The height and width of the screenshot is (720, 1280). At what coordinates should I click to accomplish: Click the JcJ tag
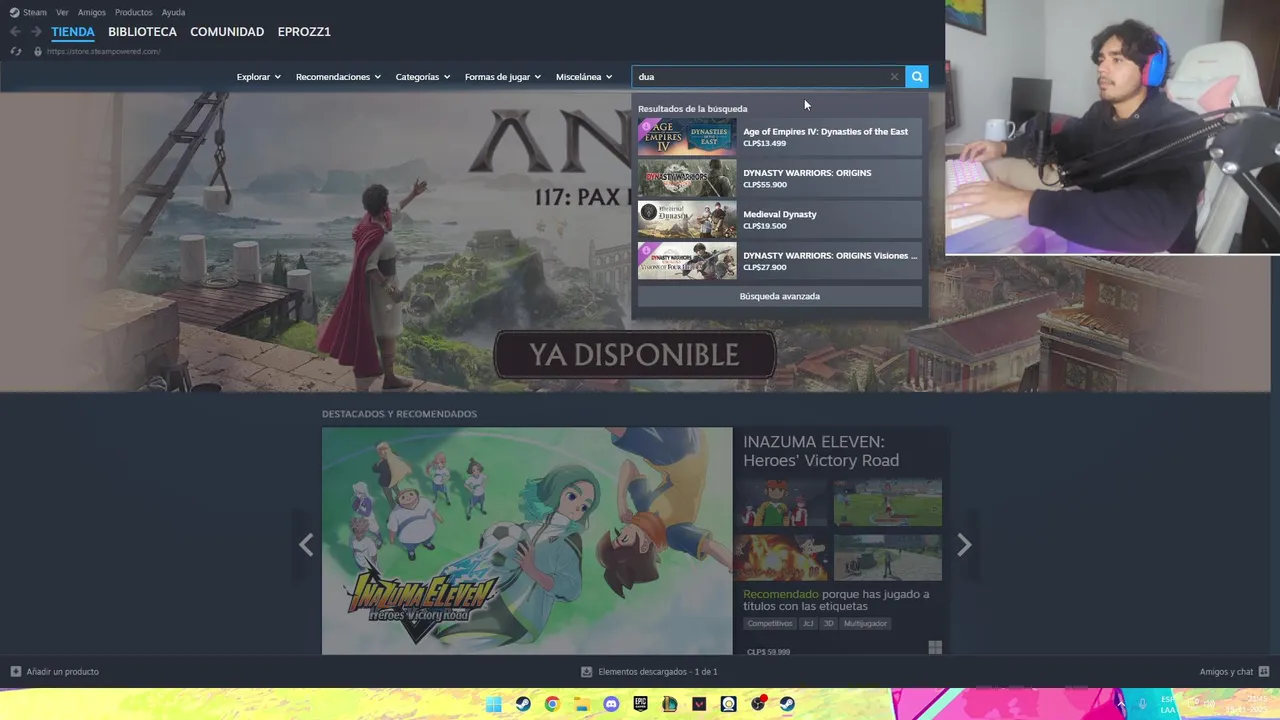[x=808, y=623]
